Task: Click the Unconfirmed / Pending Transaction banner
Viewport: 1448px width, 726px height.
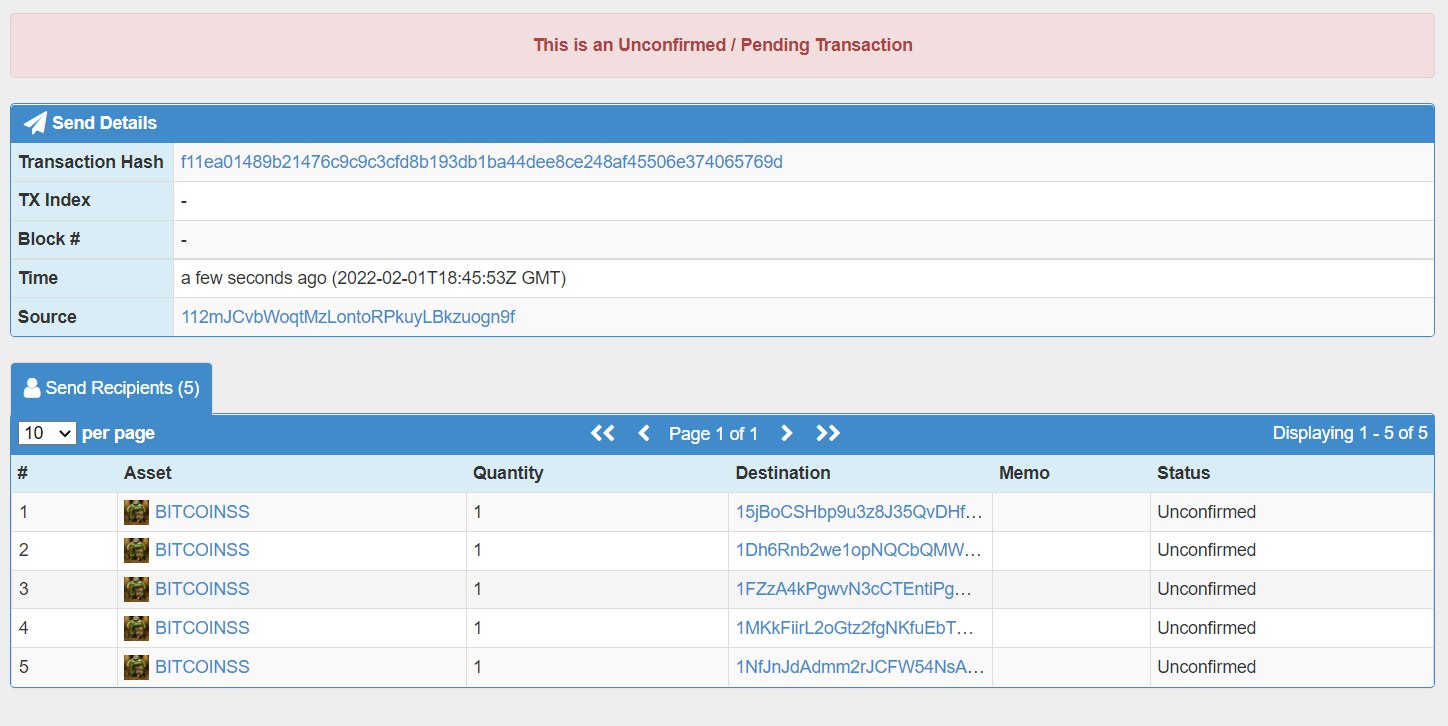Action: tap(723, 45)
